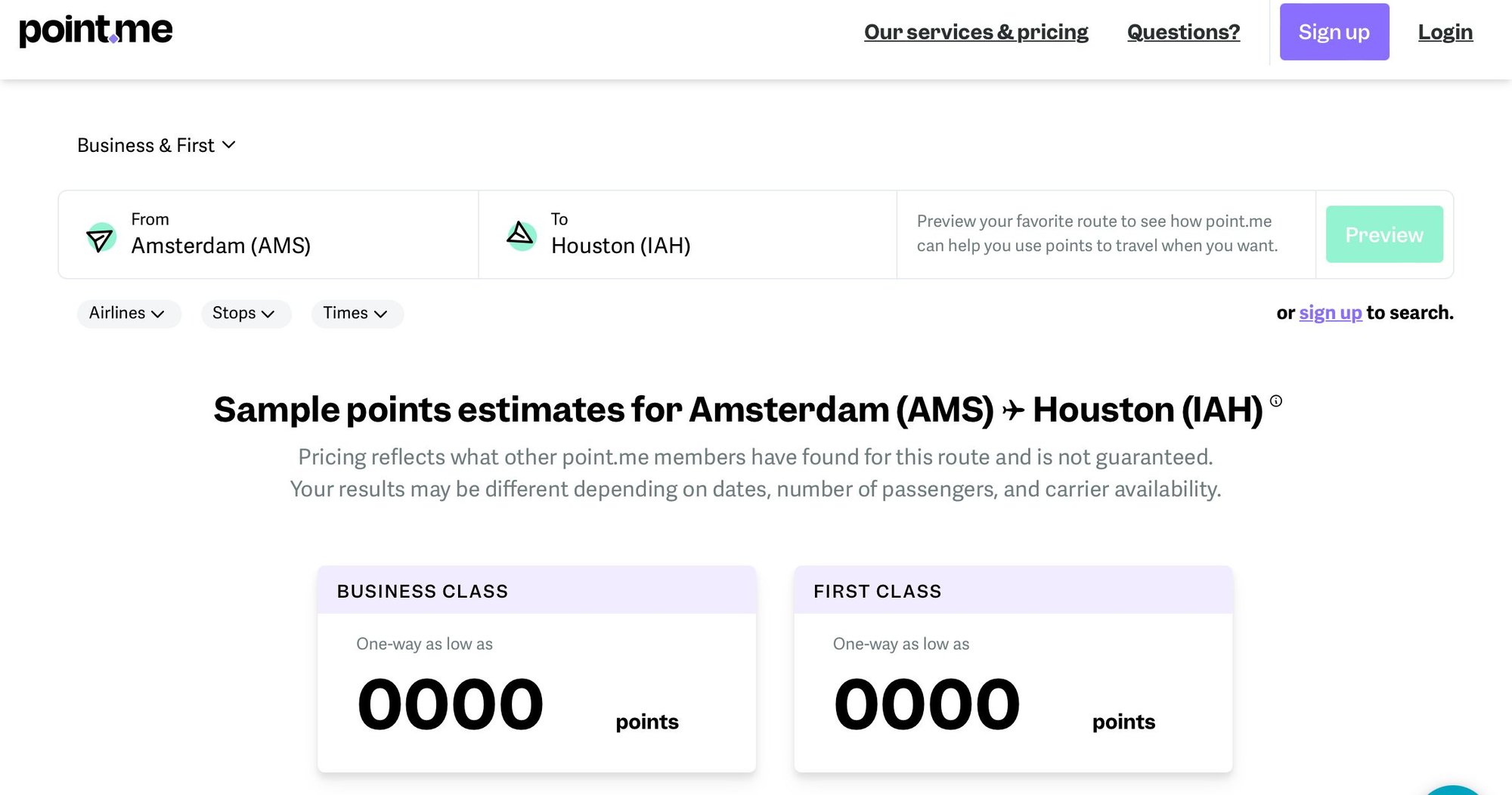The height and width of the screenshot is (795, 1512).
Task: Open Our services & pricing page
Action: (976, 32)
